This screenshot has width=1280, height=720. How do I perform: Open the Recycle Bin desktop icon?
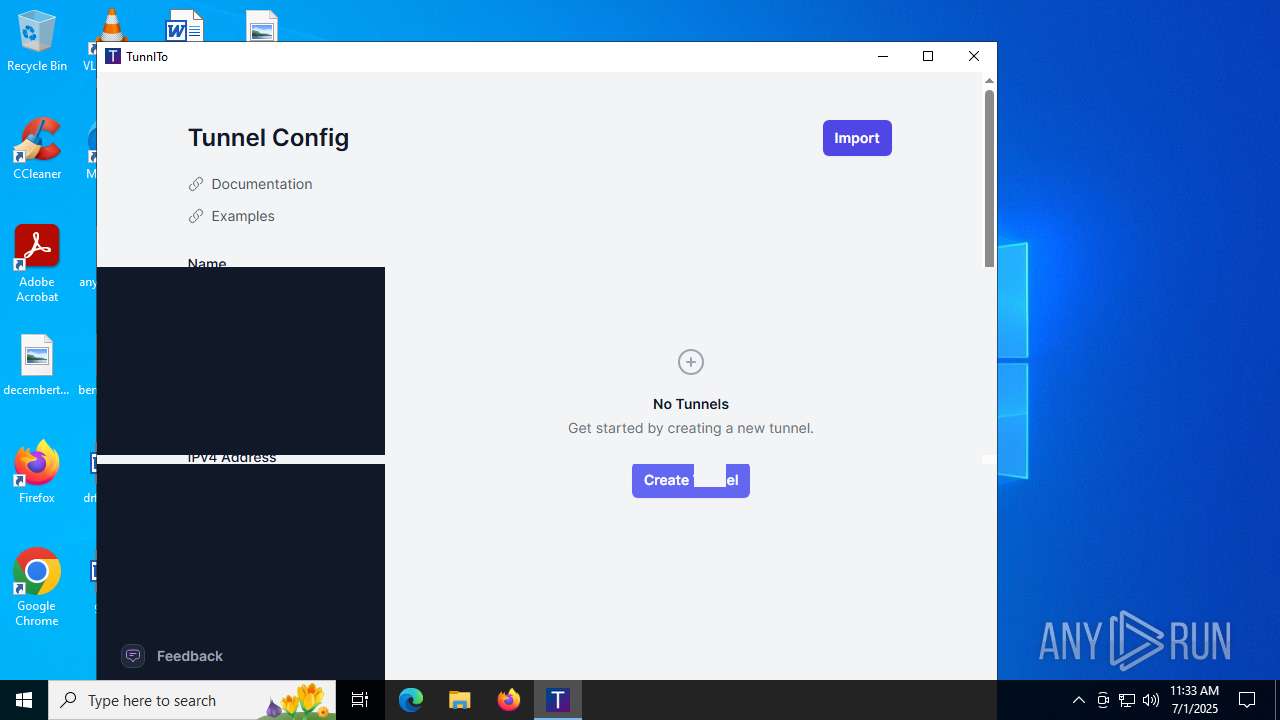click(37, 41)
